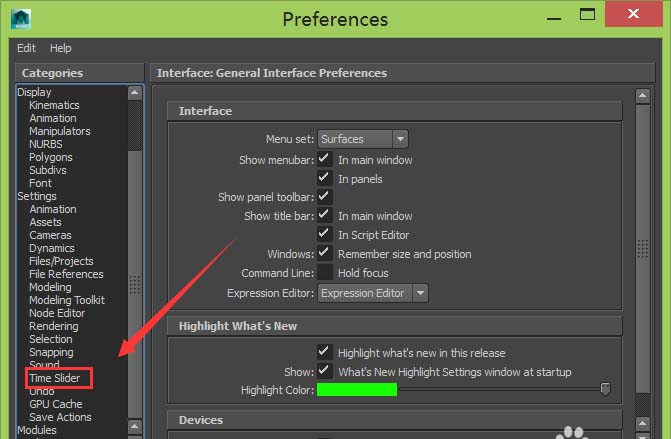Select Kinematics under Display

click(x=54, y=105)
